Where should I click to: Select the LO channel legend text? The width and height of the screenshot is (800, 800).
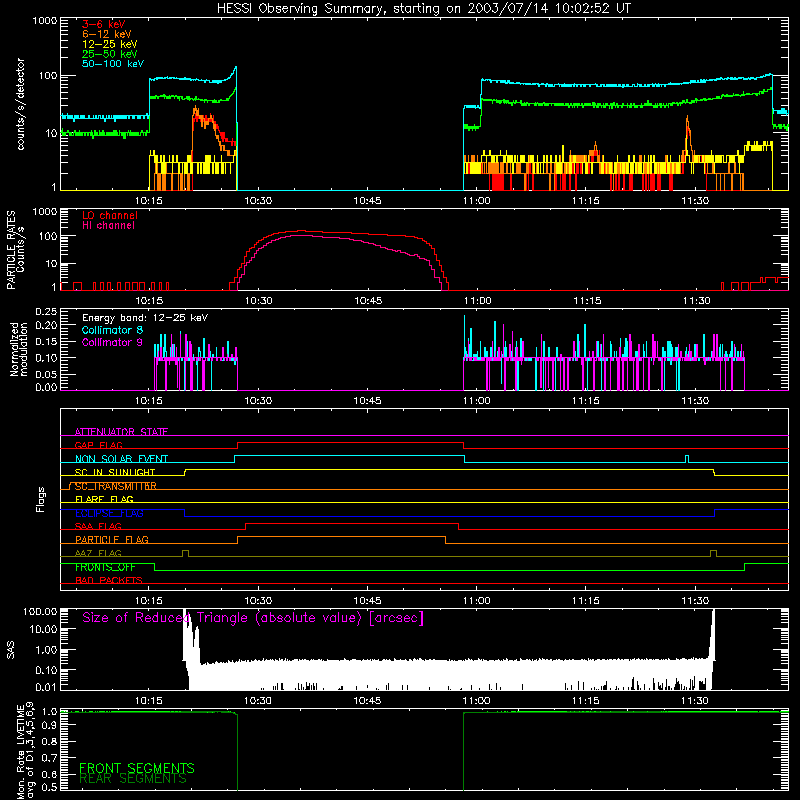point(110,215)
